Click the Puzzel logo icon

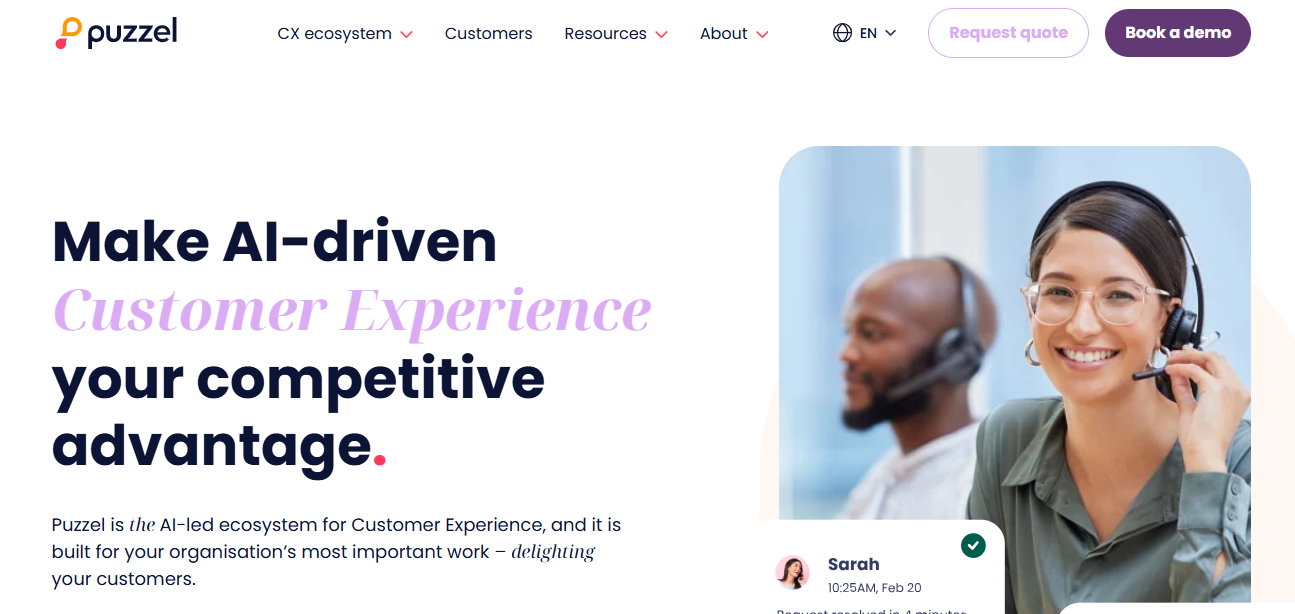point(69,33)
